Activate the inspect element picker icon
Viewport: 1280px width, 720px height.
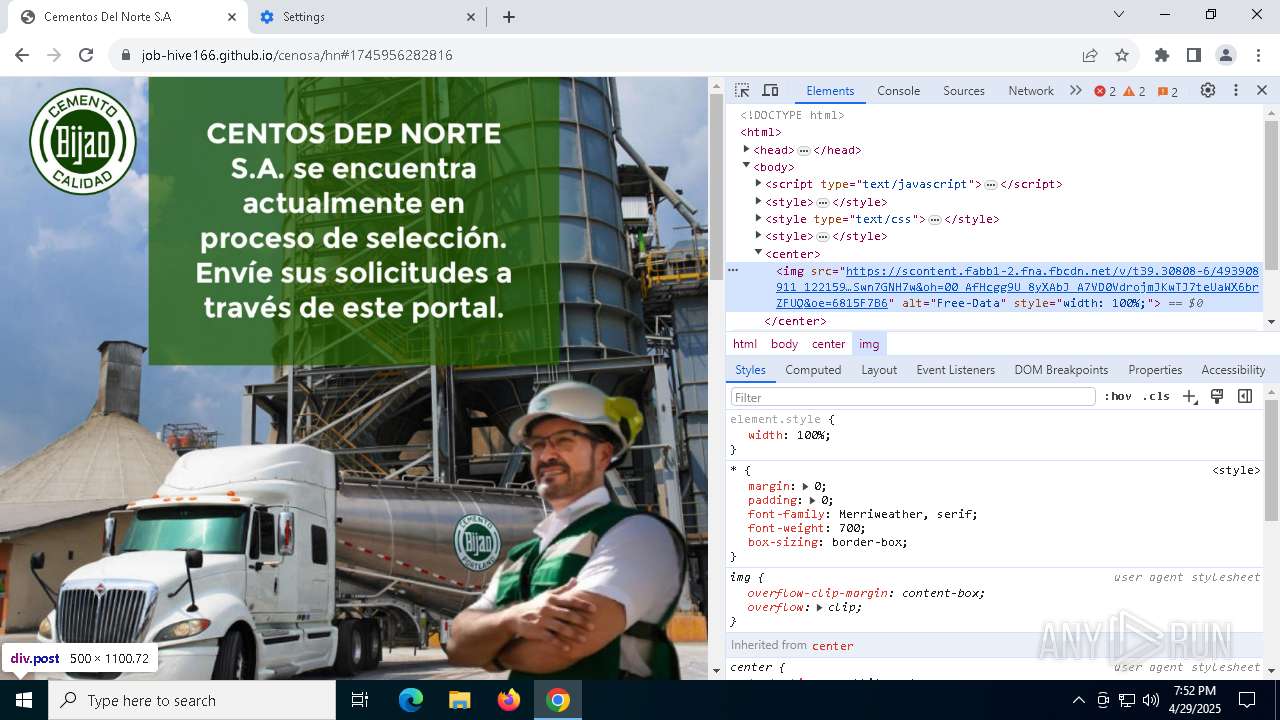pyautogui.click(x=742, y=90)
